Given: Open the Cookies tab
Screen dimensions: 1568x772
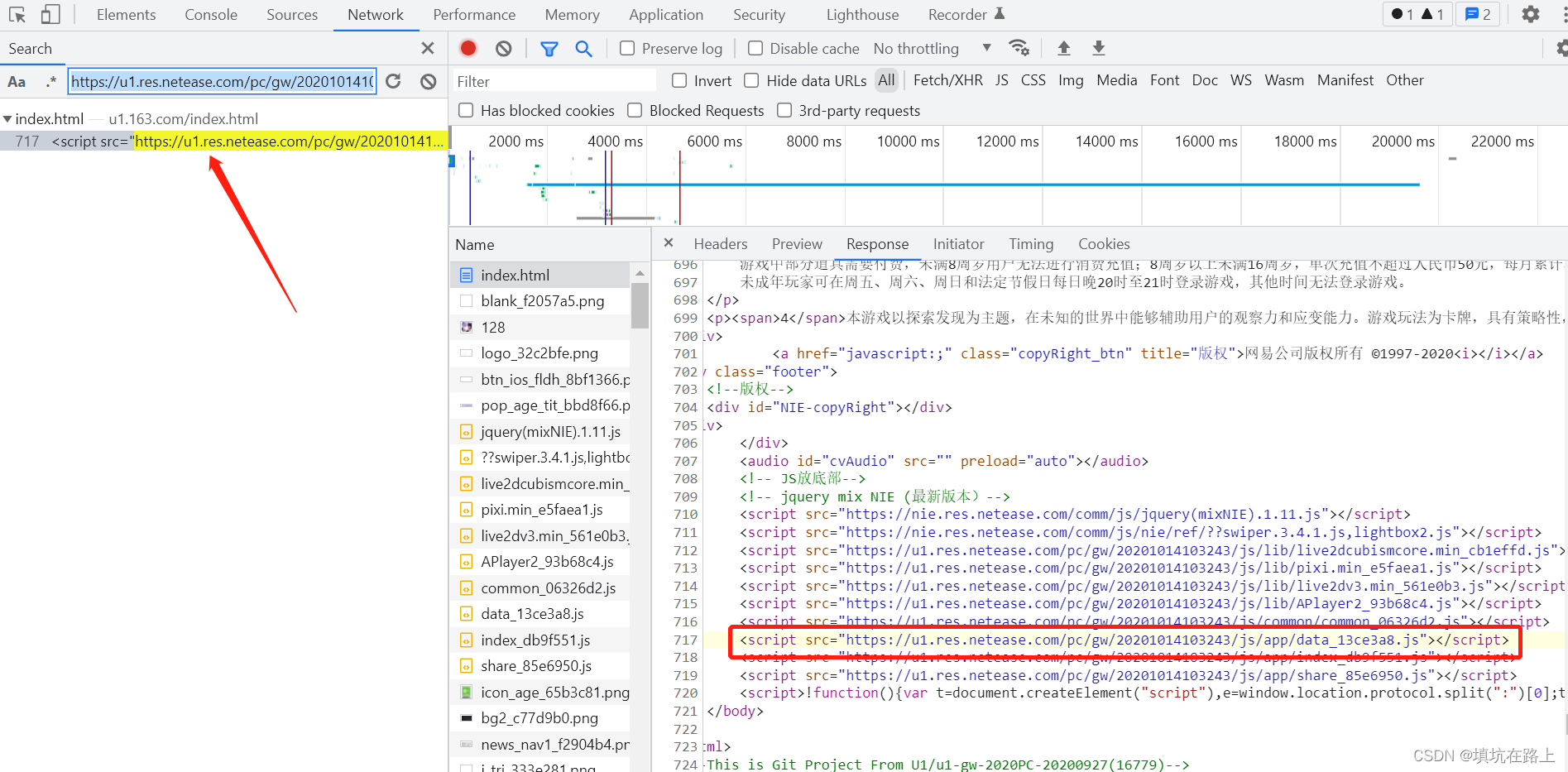Looking at the screenshot, I should 1104,244.
